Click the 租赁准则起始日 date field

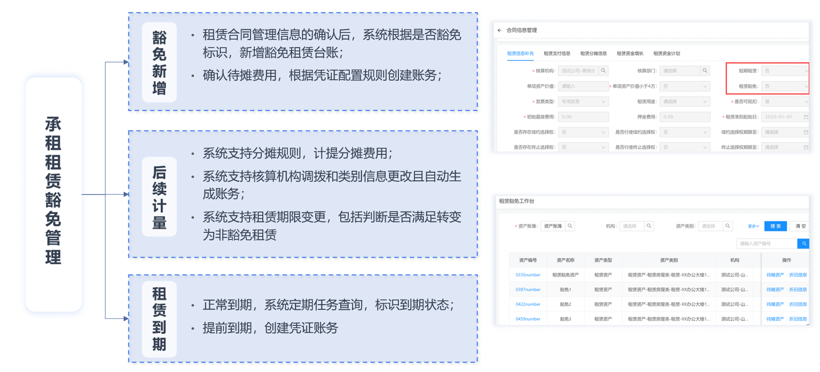784,117
